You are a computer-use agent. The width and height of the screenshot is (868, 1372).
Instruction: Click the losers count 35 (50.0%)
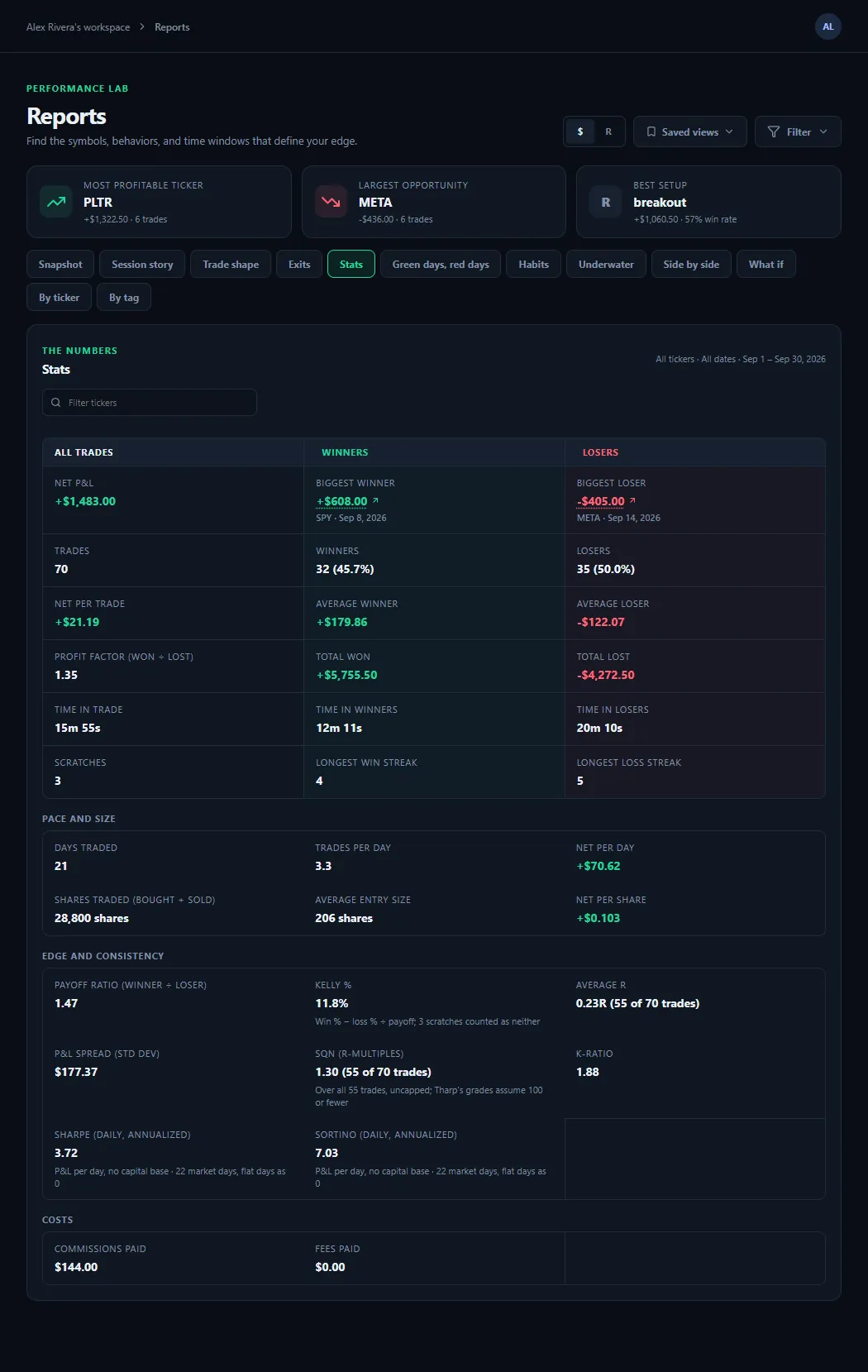click(606, 569)
